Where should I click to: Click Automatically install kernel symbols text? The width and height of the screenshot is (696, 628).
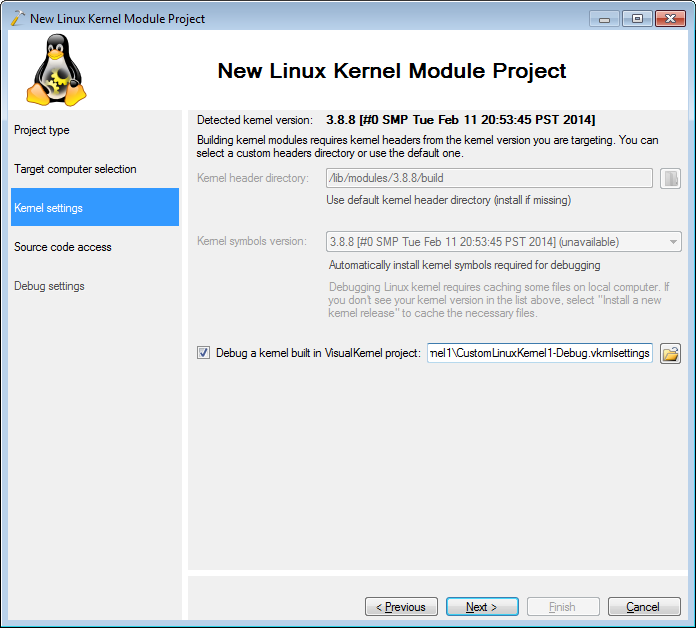tap(464, 265)
